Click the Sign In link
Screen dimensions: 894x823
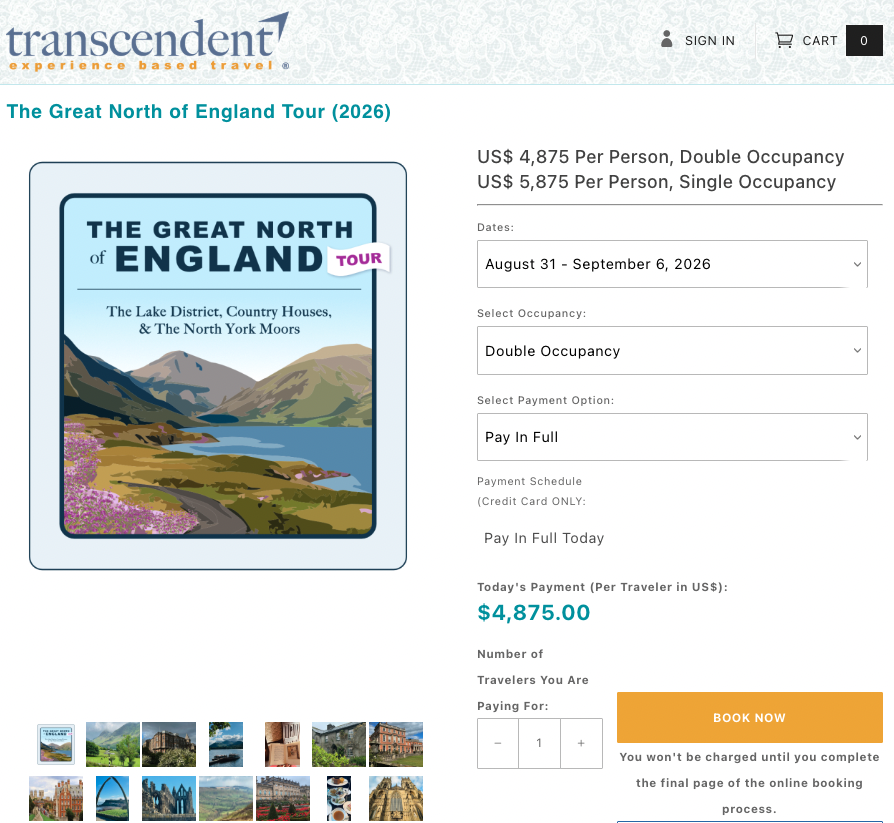(709, 41)
